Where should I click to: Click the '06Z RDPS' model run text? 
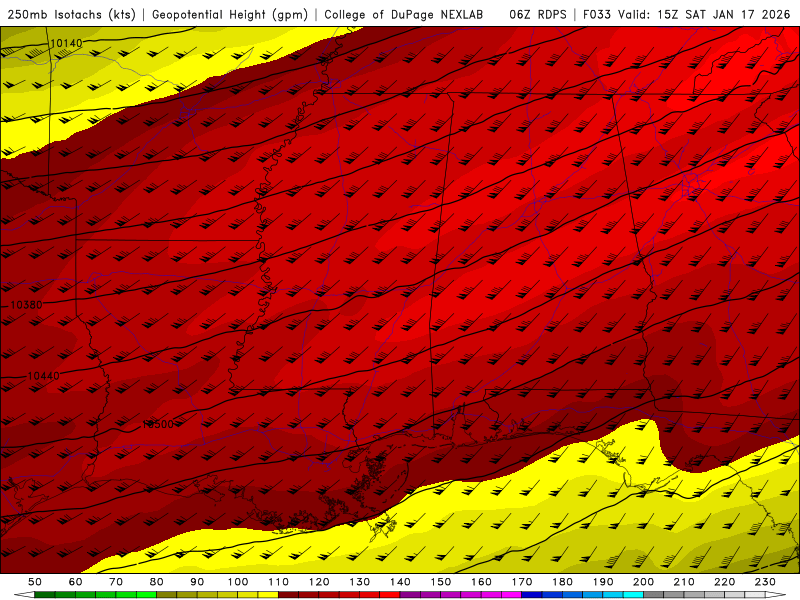pos(538,15)
